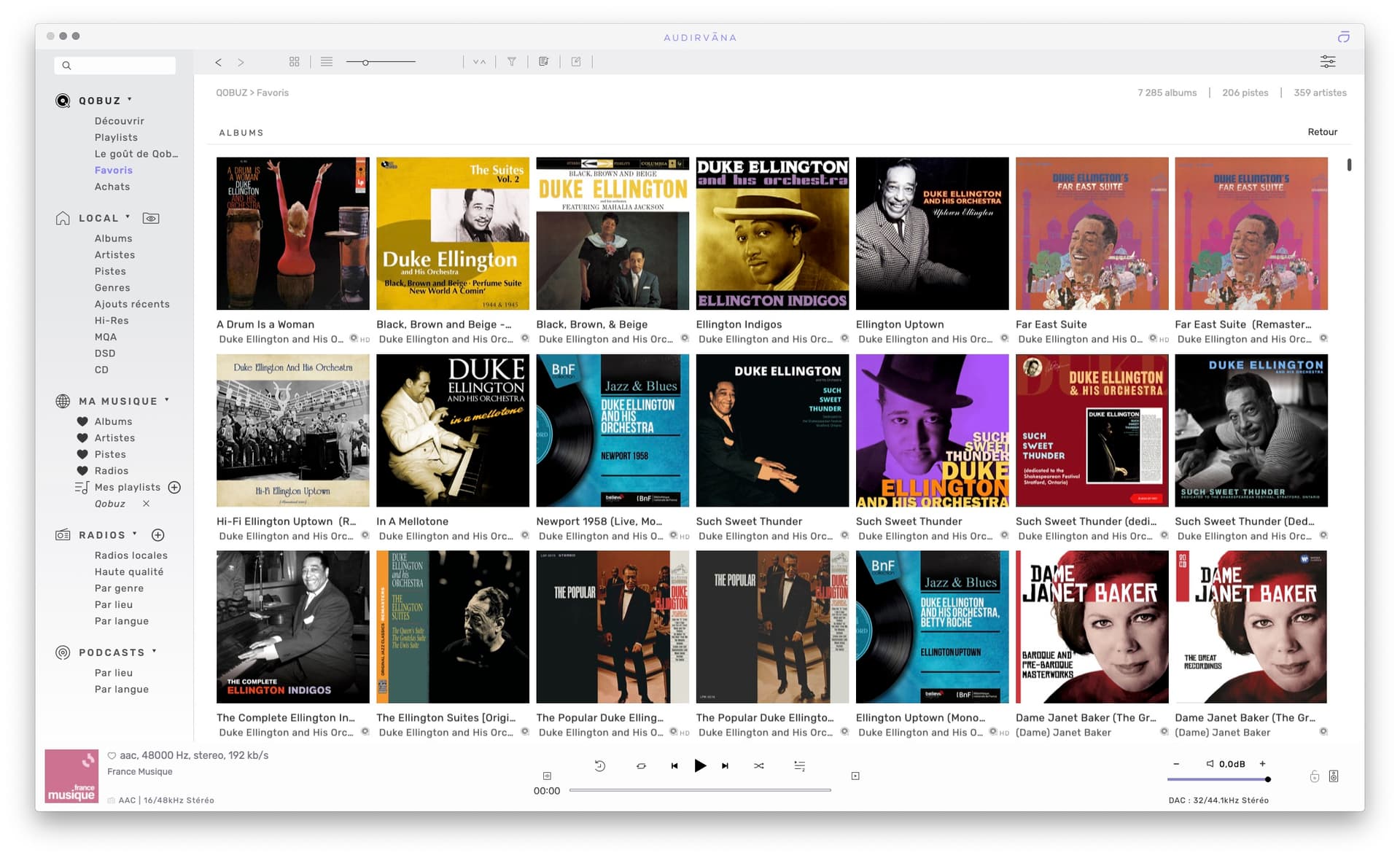Click the France Musique now-playing artwork

[x=71, y=776]
